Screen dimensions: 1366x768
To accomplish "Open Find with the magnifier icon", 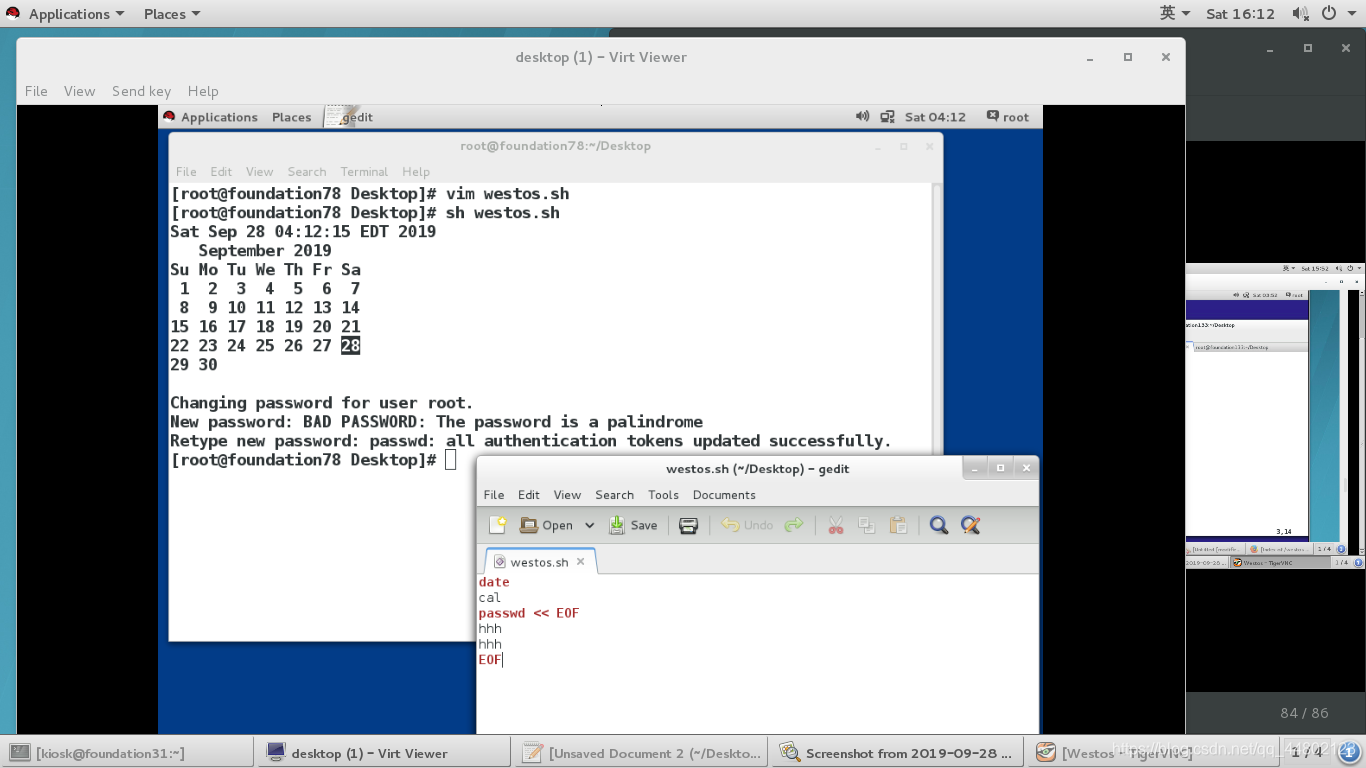I will [938, 525].
